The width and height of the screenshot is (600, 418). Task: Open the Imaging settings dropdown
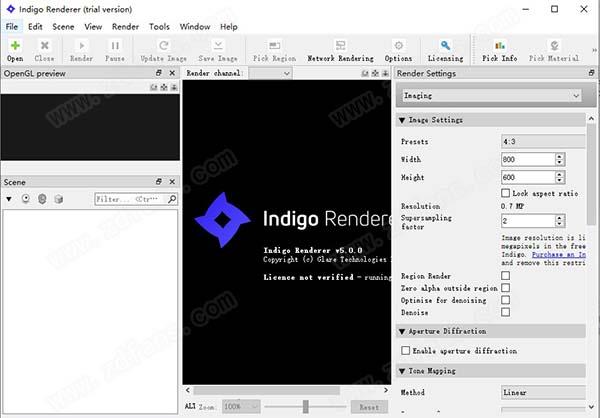coord(492,96)
